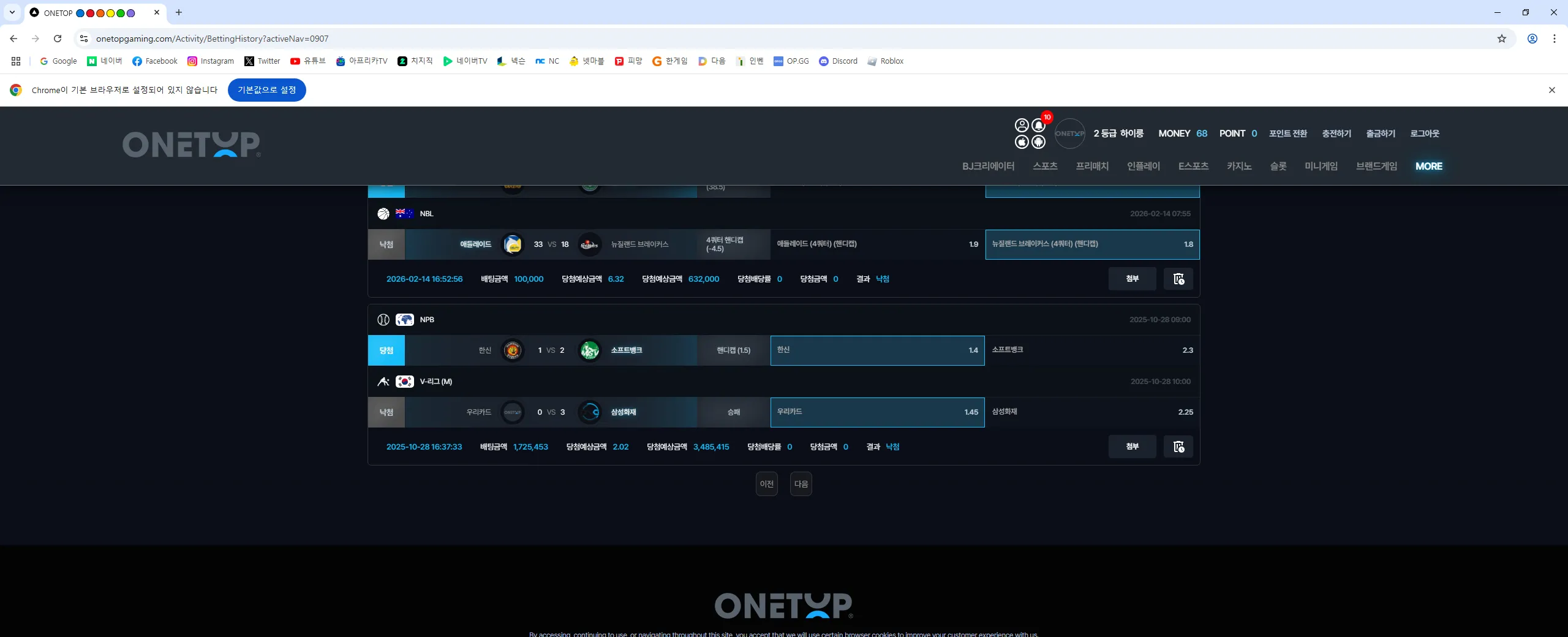Viewport: 1568px width, 637px height.
Task: Expand the tab search dropdown arrow
Action: click(12, 12)
